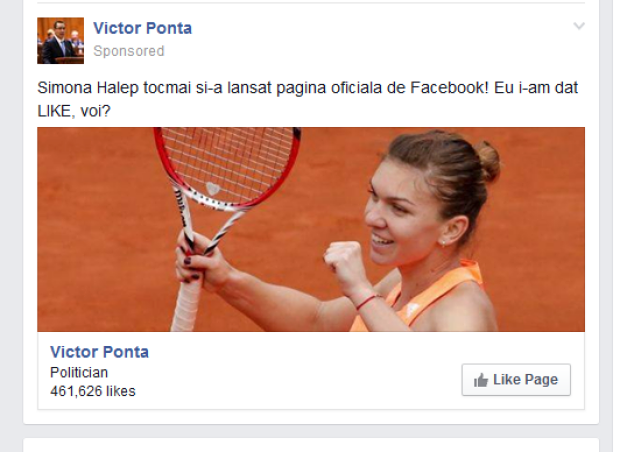Click the clenched fist in the photo
620x452 pixels.
pos(343,262)
